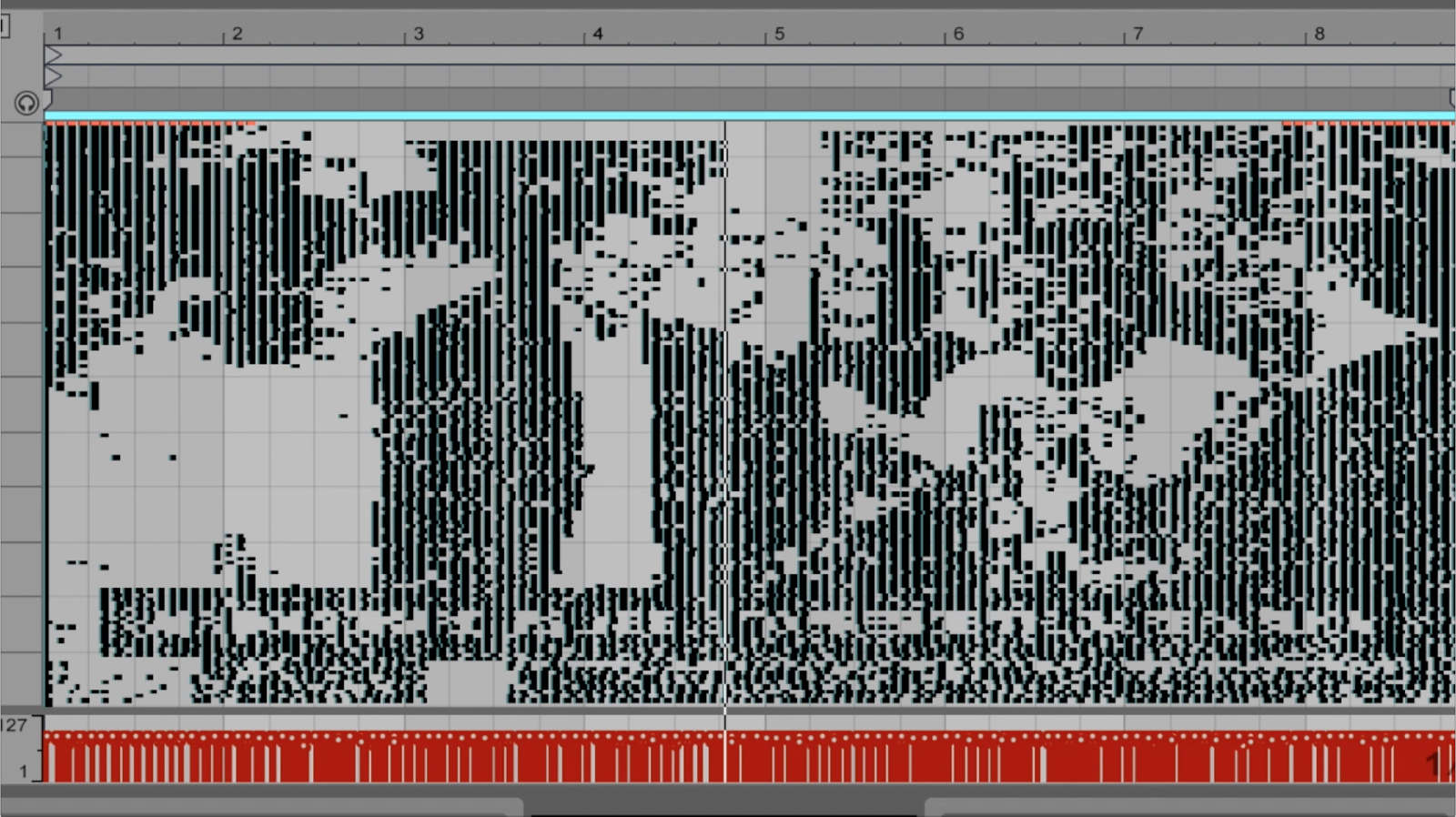Click the velocity scale 1 label

[24, 772]
